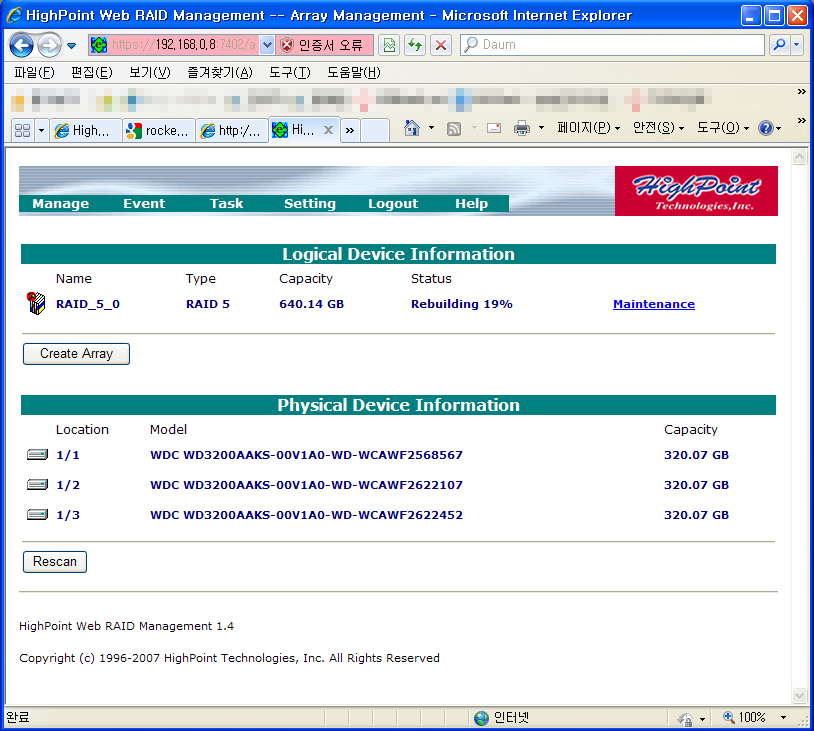Close the active 'Hi...' tab

click(328, 130)
